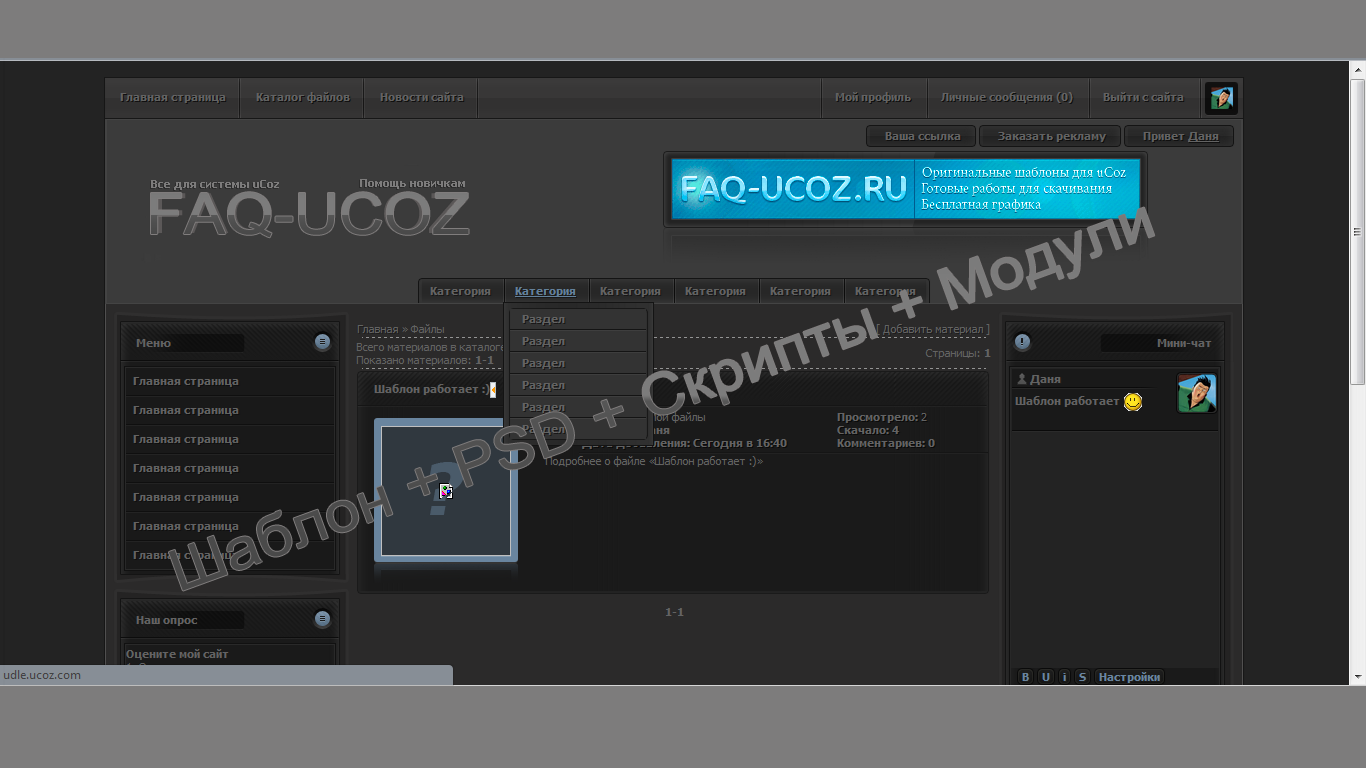Click the vertical scrollbar thumb
The height and width of the screenshot is (768, 1366).
tap(1357, 231)
